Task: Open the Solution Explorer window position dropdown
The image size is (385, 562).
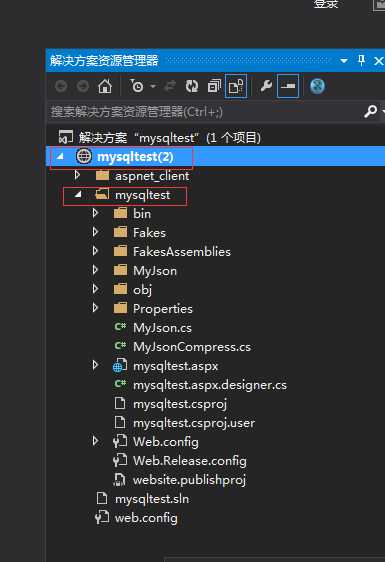Action: point(344,61)
